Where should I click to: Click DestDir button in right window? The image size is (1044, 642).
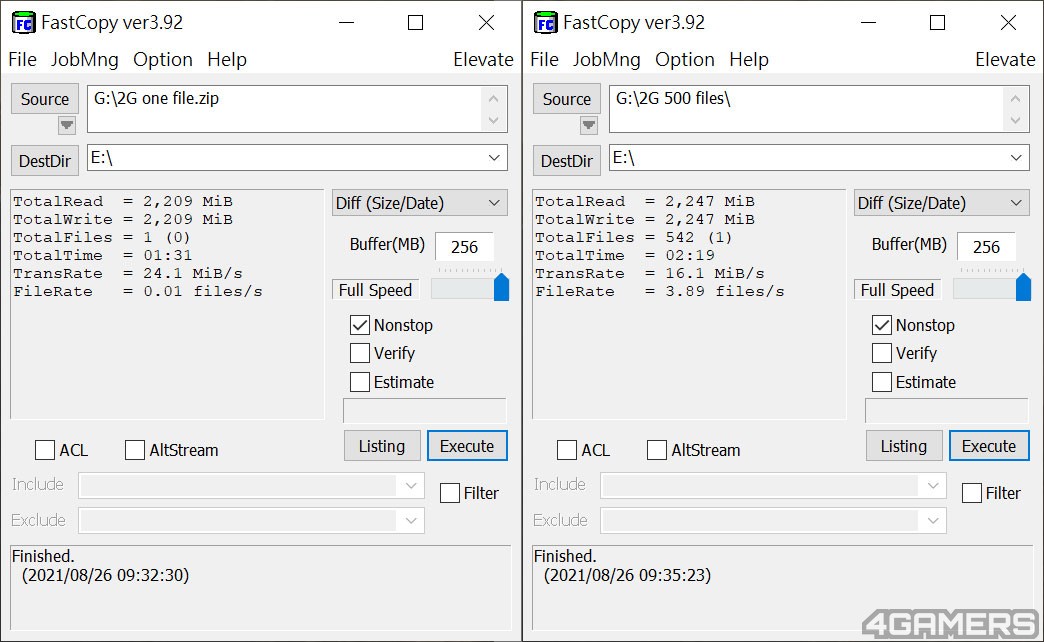click(x=567, y=160)
